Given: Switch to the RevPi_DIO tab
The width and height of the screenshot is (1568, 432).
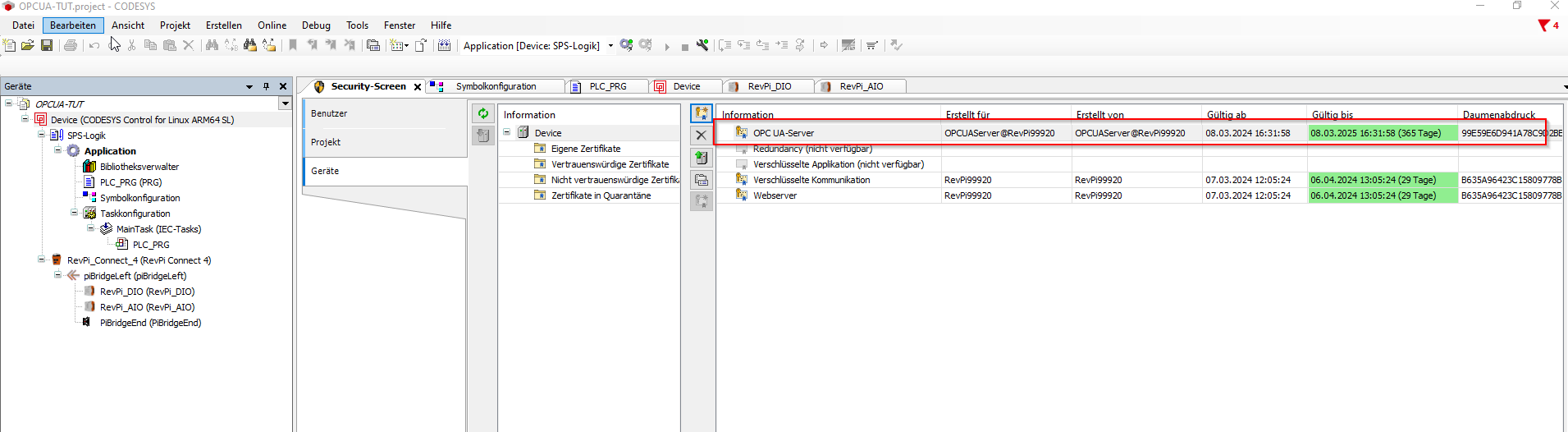Looking at the screenshot, I should click(x=770, y=86).
